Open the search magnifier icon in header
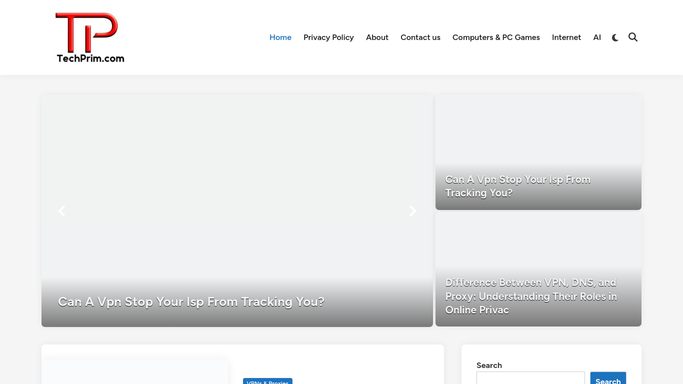 [x=633, y=37]
